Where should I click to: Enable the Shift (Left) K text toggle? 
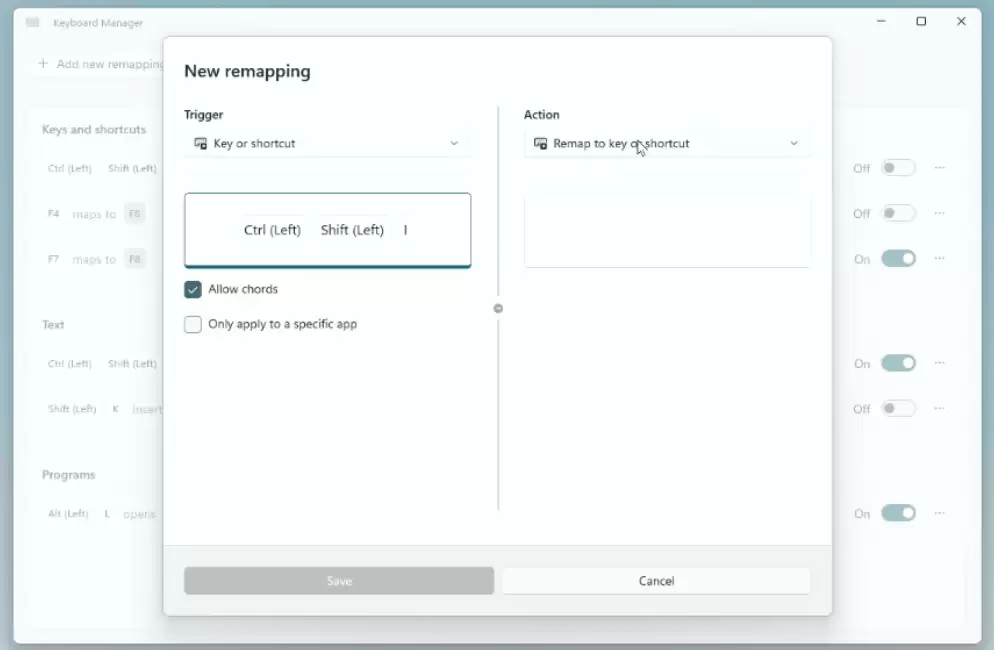click(898, 408)
